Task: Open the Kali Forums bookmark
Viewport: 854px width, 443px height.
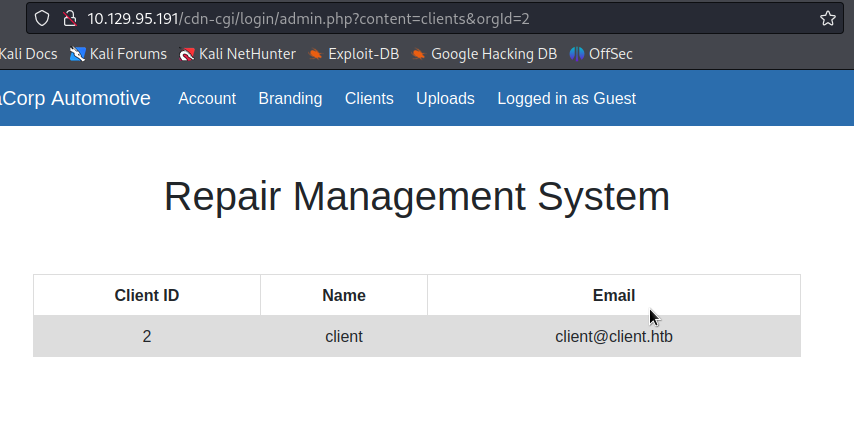Action: (x=118, y=54)
